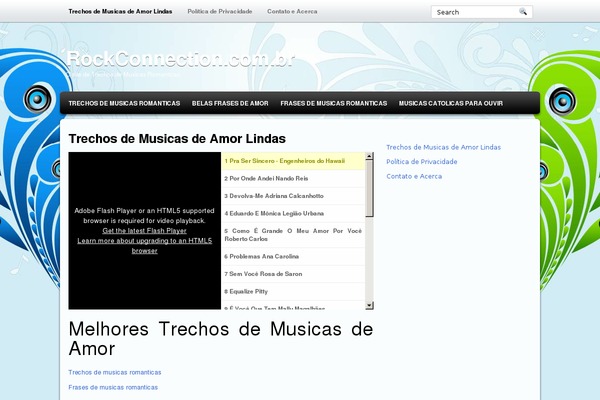Open Trechos de Musicas Romanticas menu item

(x=124, y=103)
